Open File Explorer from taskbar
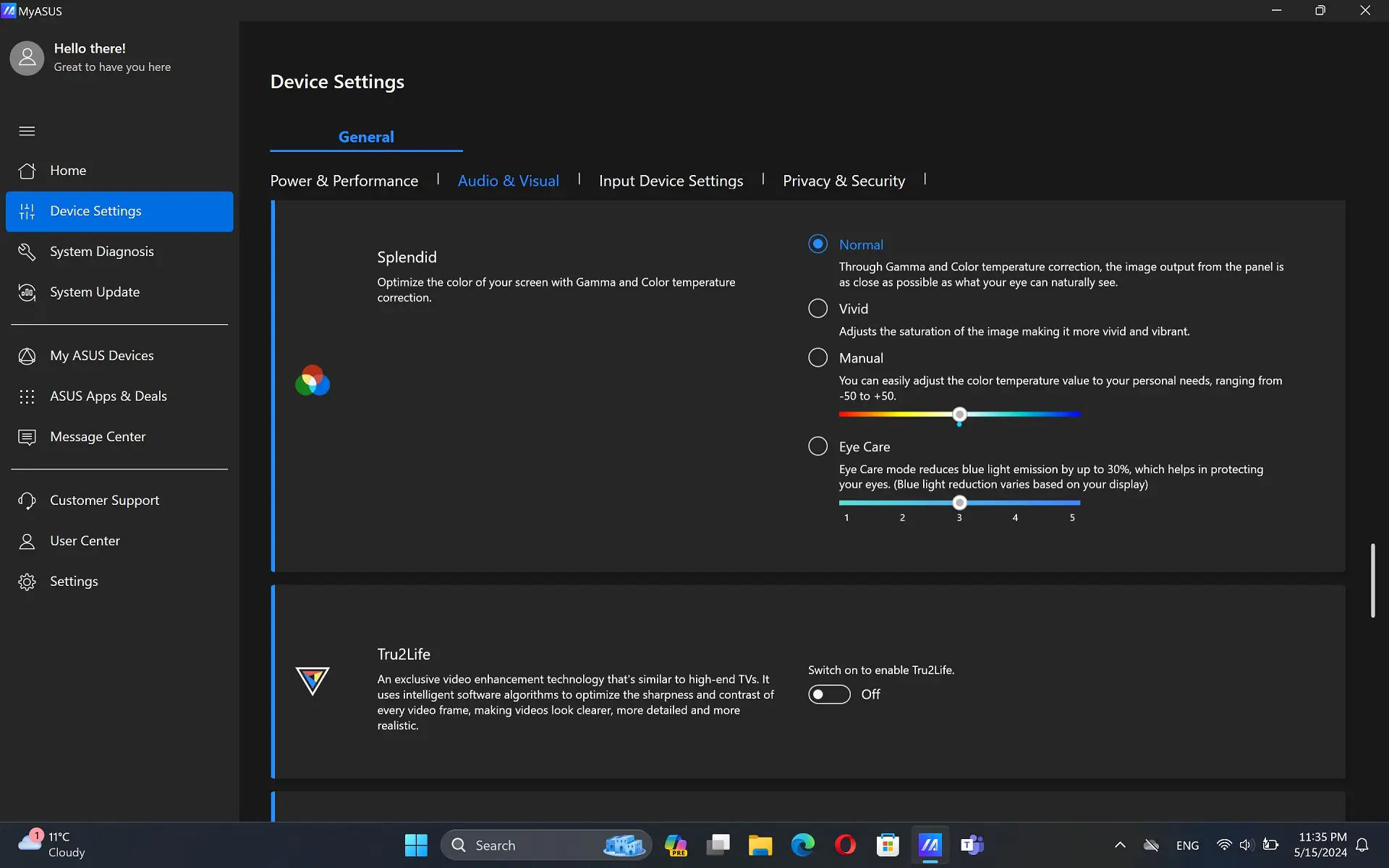This screenshot has height=868, width=1389. point(760,845)
